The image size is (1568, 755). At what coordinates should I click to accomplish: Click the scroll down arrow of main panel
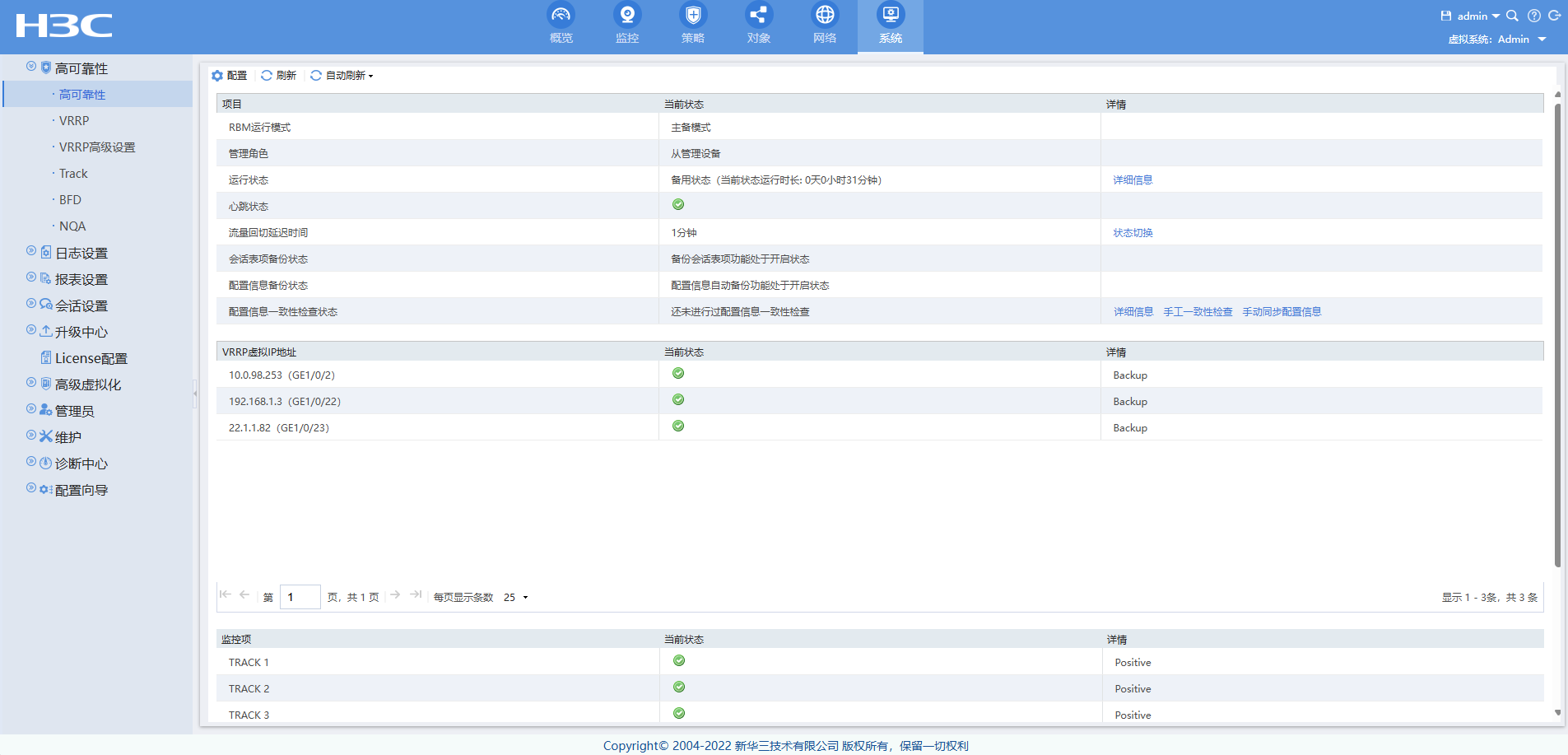tap(1557, 713)
